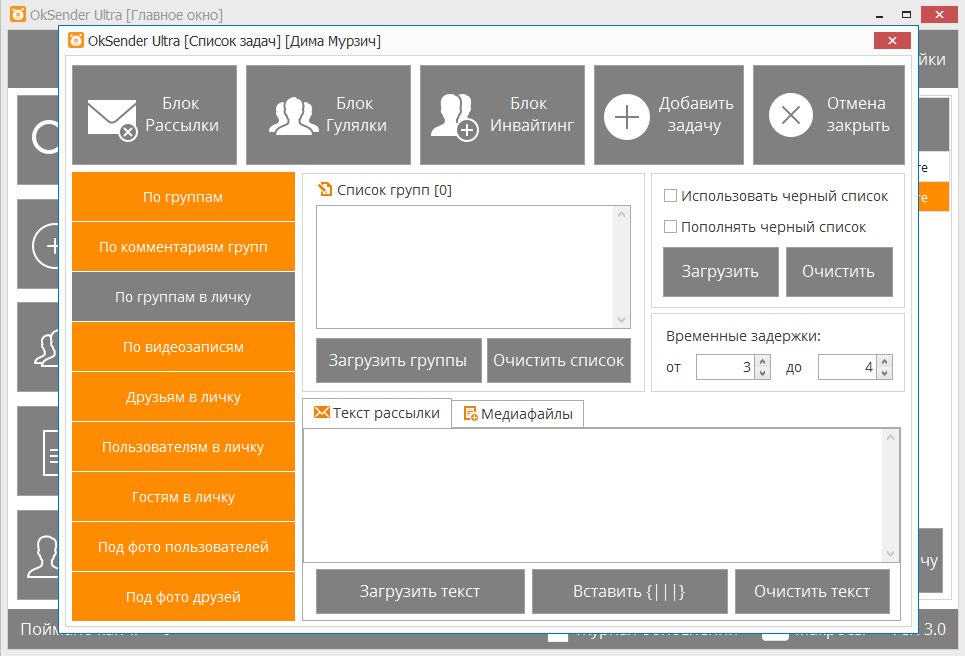
Task: Click the Медиафайлы tab icon
Action: point(470,414)
